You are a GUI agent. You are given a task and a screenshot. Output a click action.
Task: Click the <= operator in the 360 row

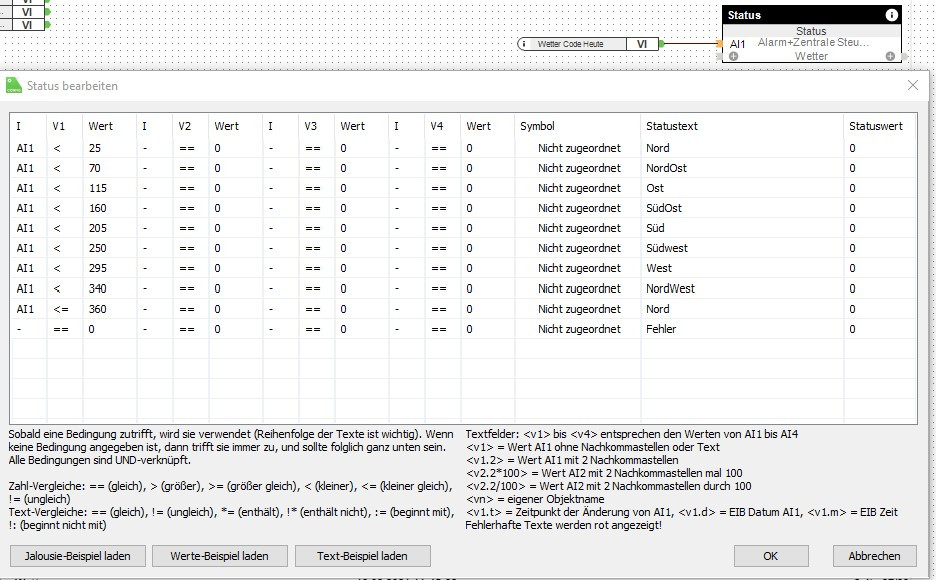click(x=61, y=309)
